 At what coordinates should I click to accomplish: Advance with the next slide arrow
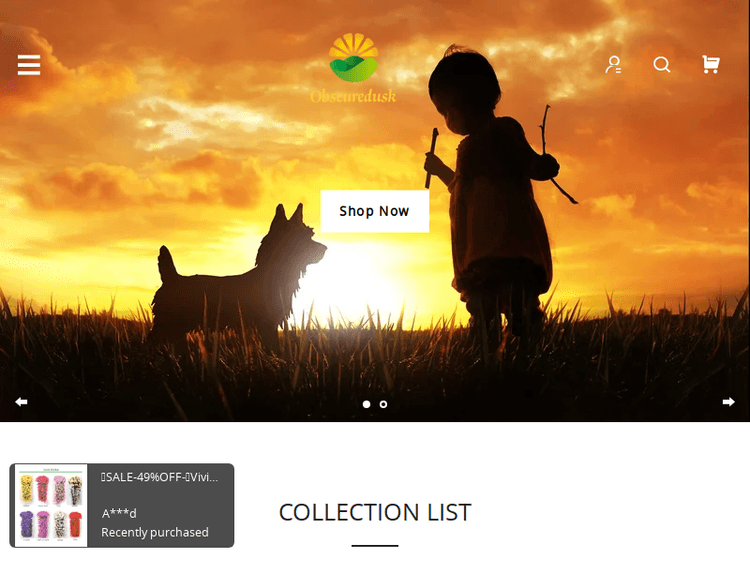728,402
